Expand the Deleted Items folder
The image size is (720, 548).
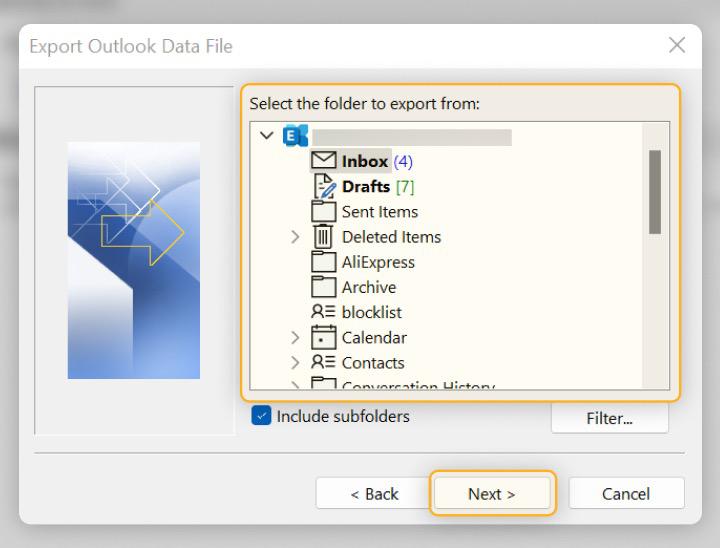pyautogui.click(x=295, y=237)
